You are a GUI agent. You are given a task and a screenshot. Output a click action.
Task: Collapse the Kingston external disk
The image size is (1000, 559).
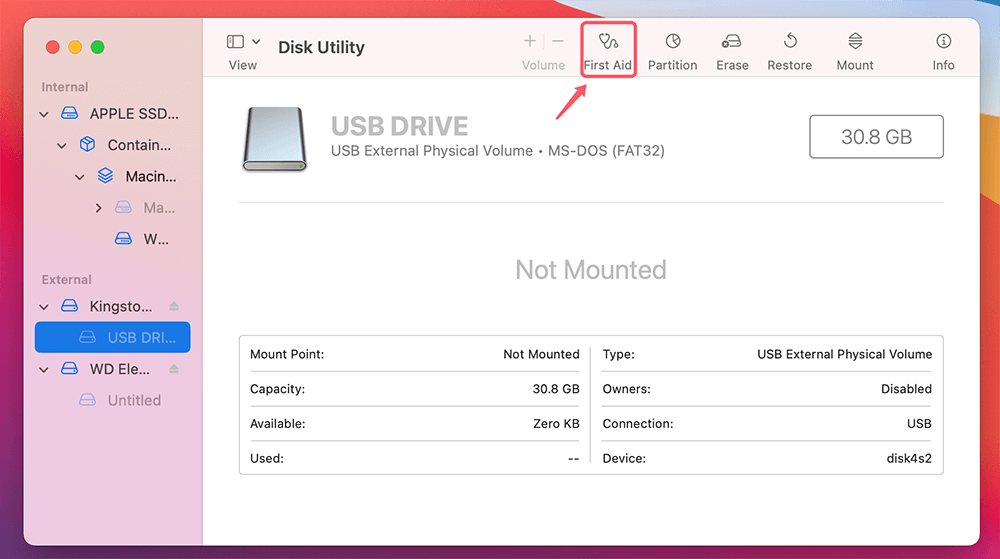tap(44, 306)
